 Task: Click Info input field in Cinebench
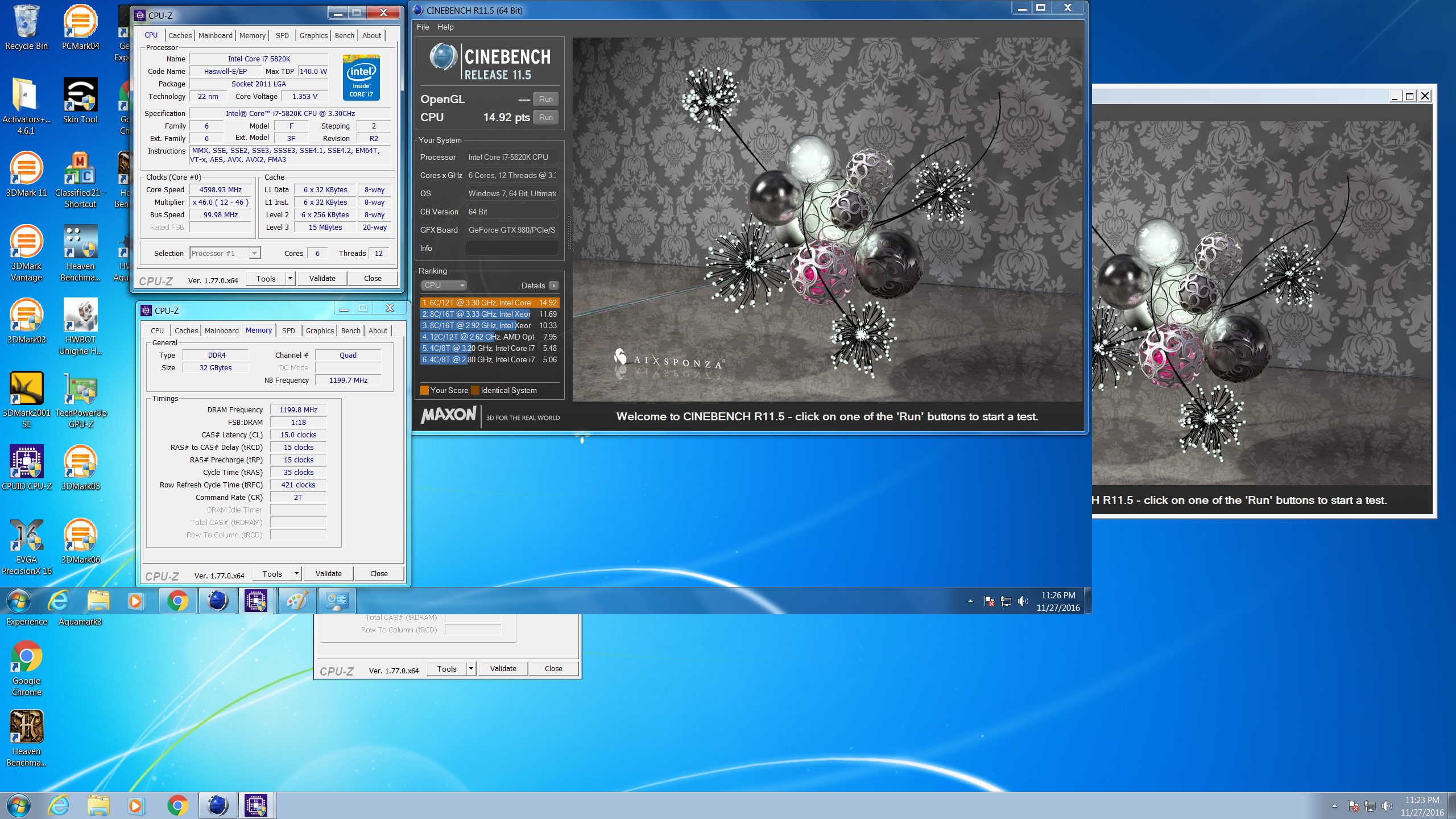pos(512,248)
